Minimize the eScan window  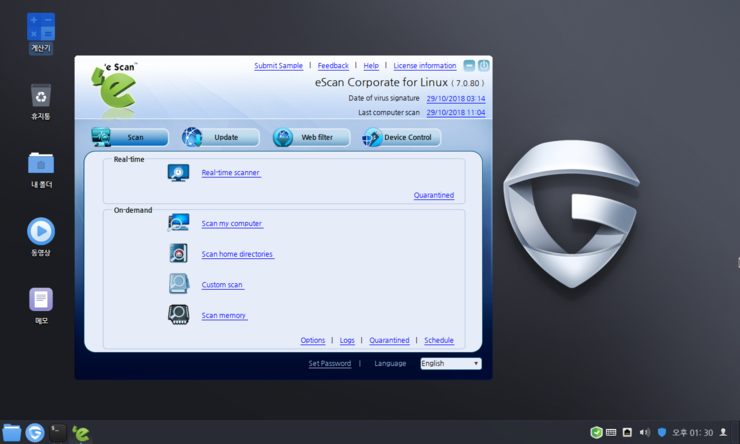pyautogui.click(x=469, y=66)
